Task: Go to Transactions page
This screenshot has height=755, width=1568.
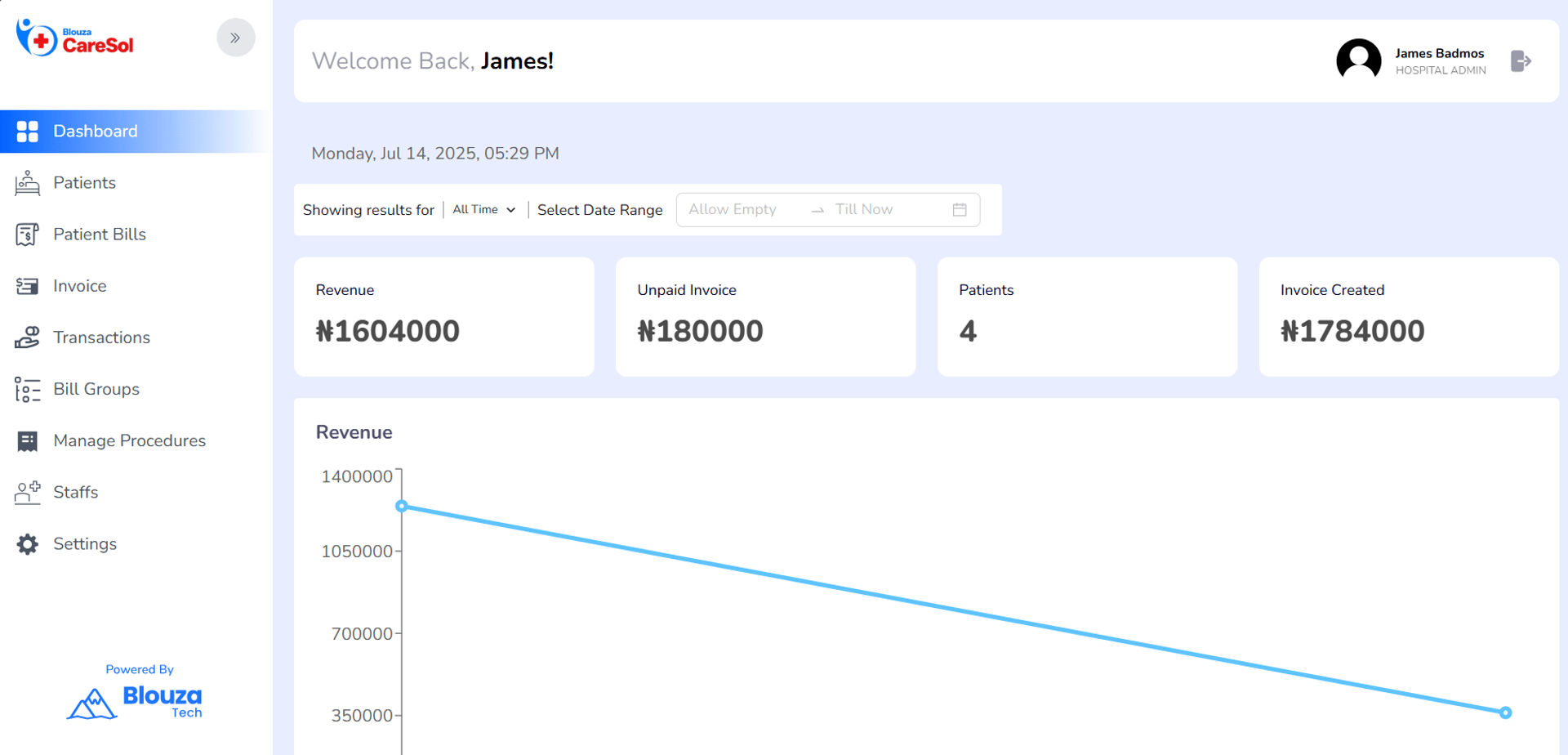Action: (x=101, y=337)
